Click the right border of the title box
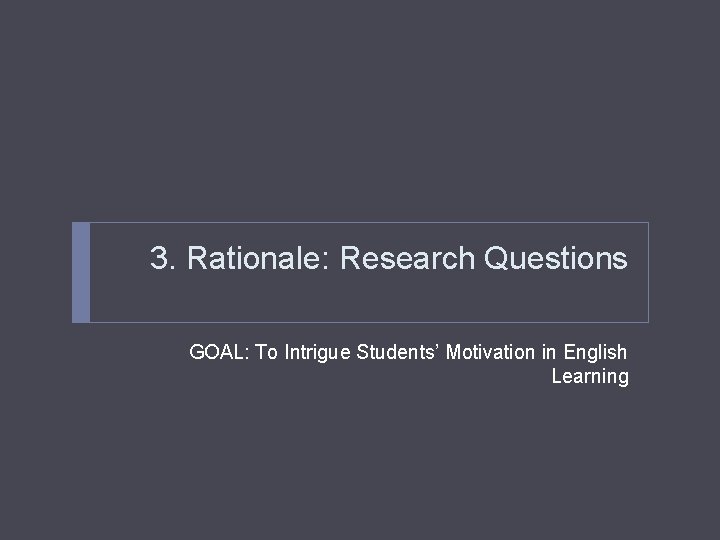The height and width of the screenshot is (540, 720). tap(648, 272)
